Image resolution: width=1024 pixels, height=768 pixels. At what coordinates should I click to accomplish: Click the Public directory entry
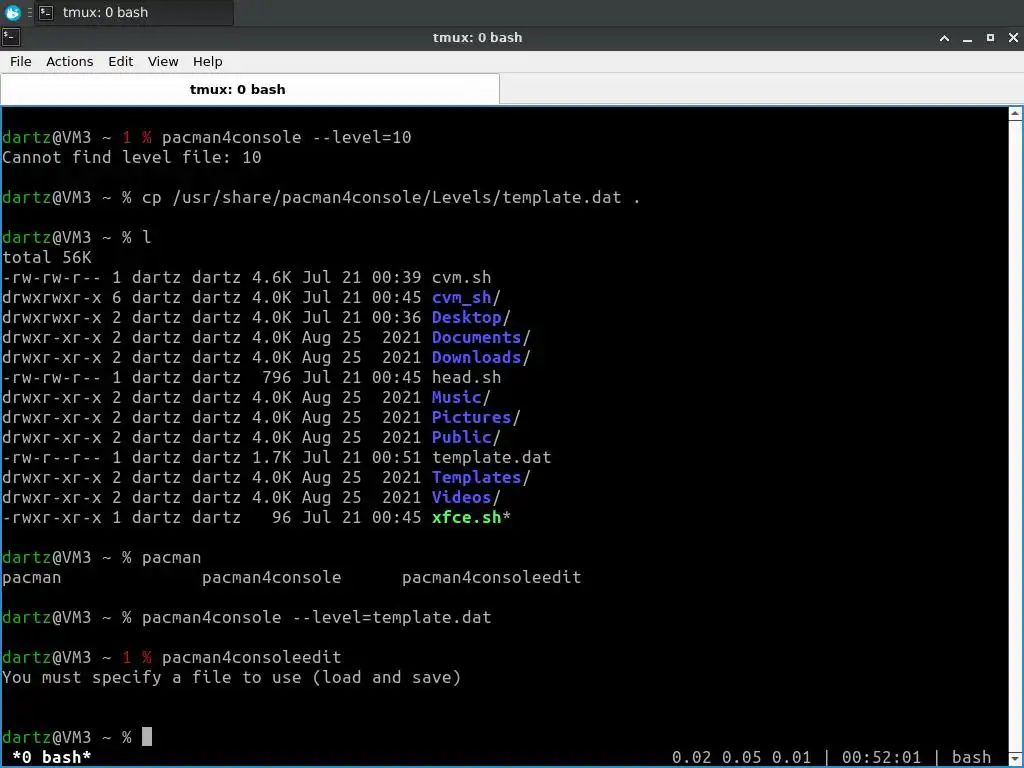[461, 438]
